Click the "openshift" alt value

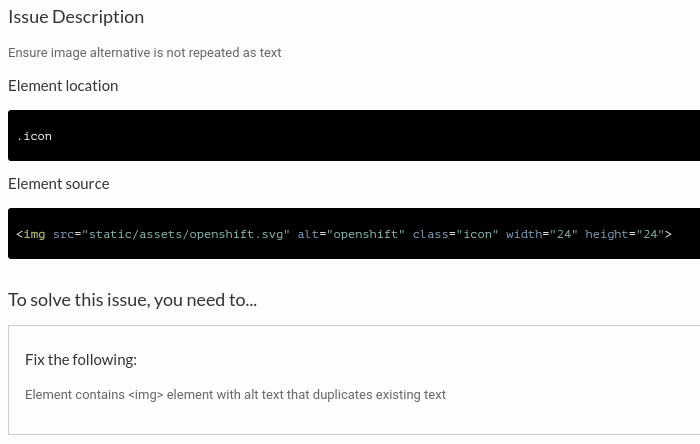pyautogui.click(x=366, y=234)
